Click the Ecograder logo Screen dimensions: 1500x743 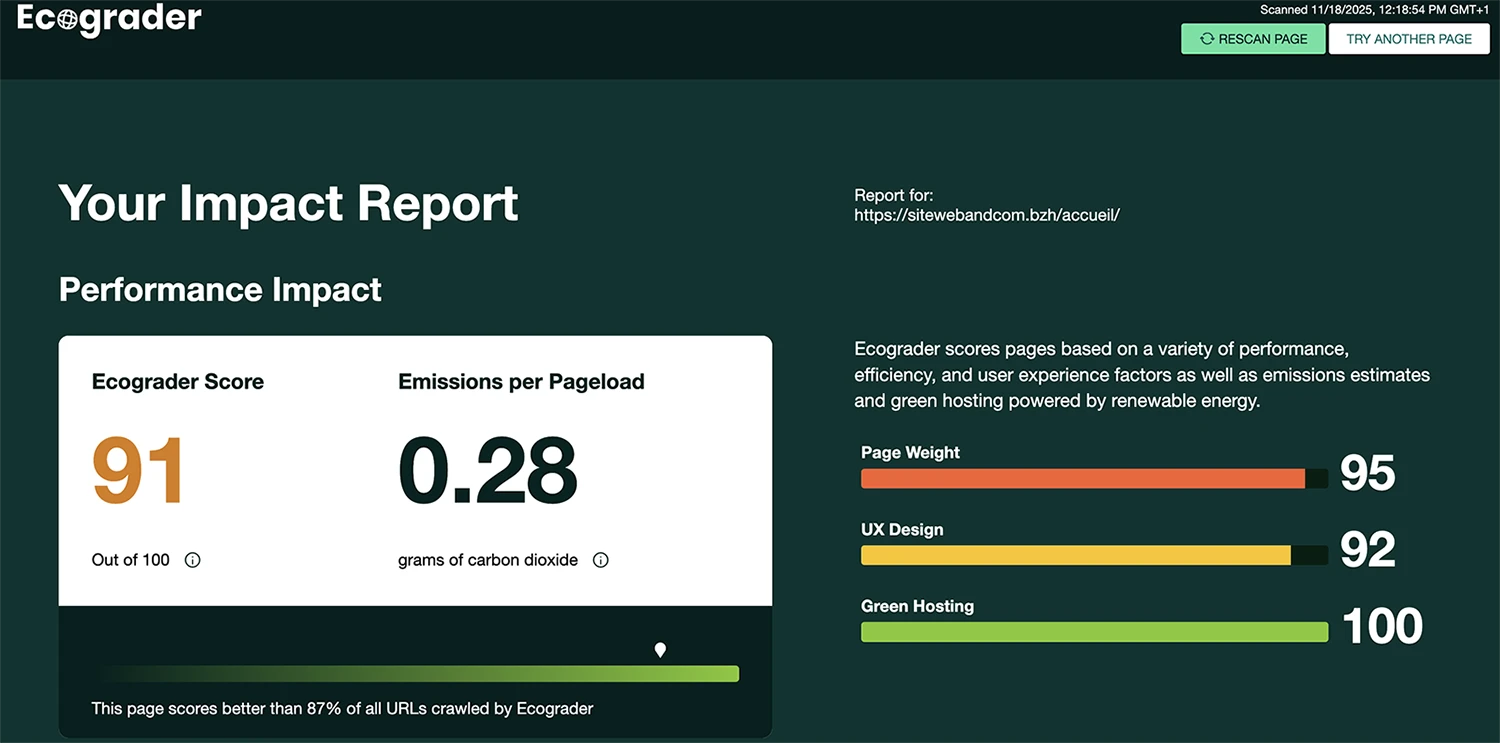109,20
